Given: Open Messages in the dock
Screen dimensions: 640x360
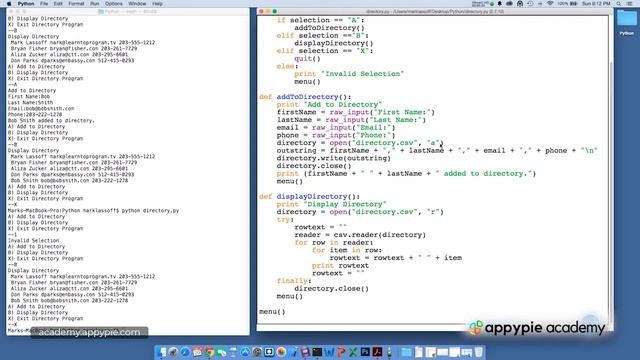Looking at the screenshot, I should tap(221, 352).
